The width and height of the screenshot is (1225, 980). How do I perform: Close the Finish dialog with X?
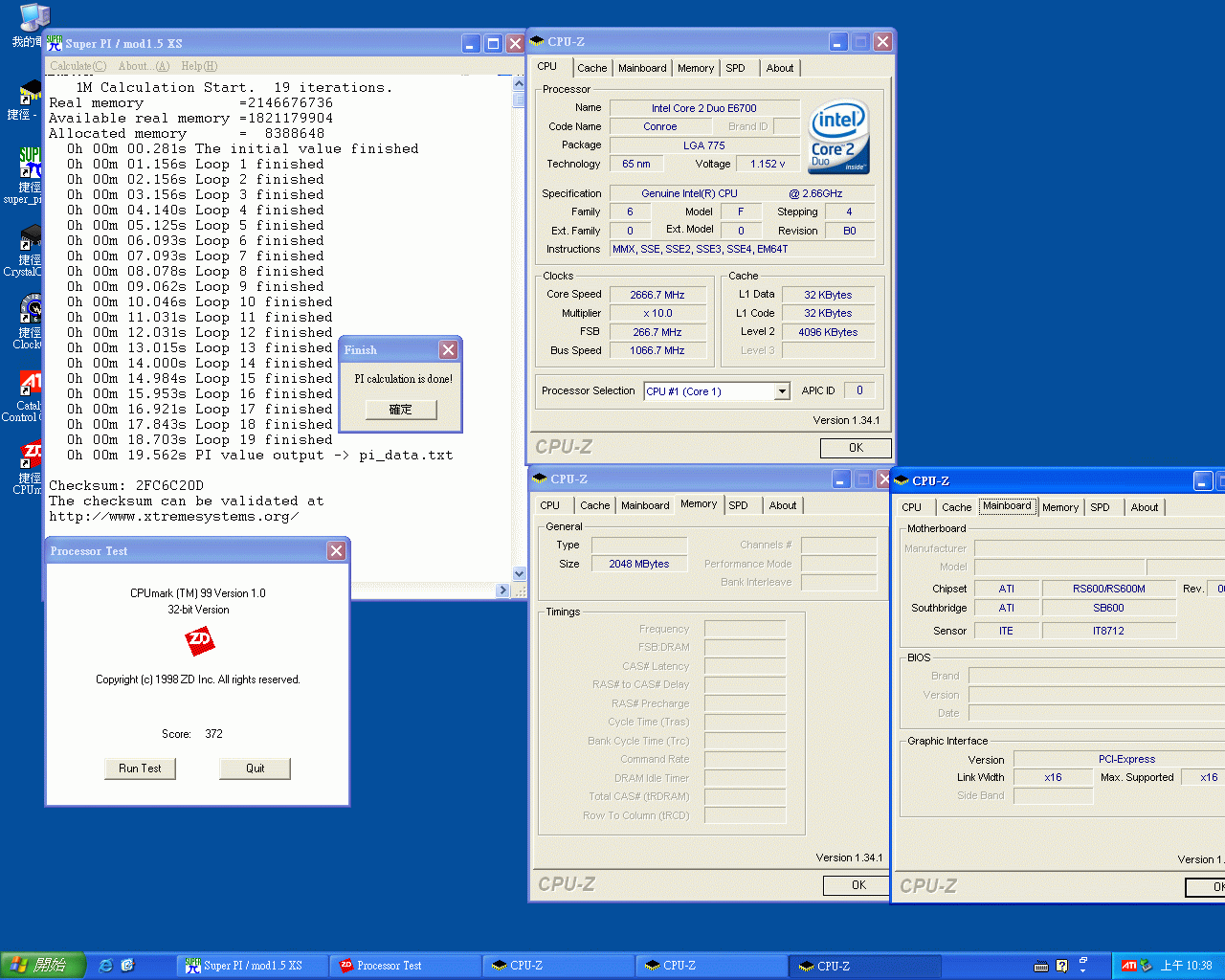tap(448, 350)
